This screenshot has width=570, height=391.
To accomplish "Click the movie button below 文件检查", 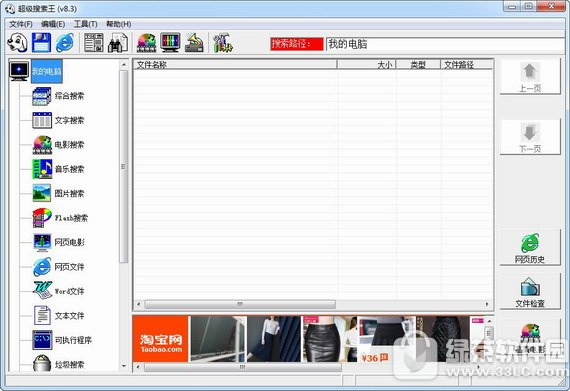I will [x=530, y=336].
